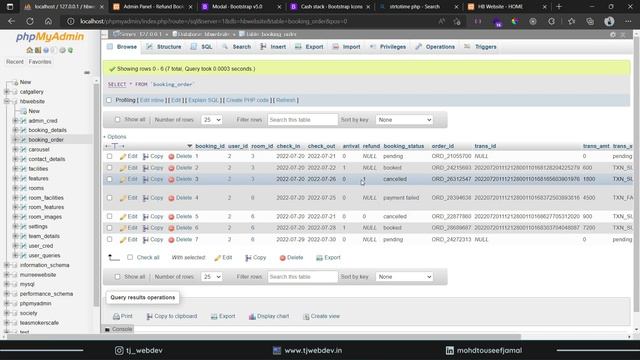Switch to Admin Panel - Refund Bookings browser tab
Image resolution: width=640 pixels, height=360 pixels.
tap(153, 7)
